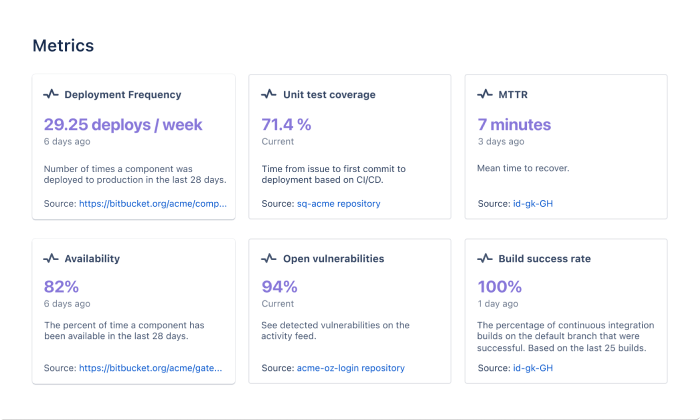Click the 29.25 deploys / week value
Viewport: 700px width, 420px height.
coord(123,125)
